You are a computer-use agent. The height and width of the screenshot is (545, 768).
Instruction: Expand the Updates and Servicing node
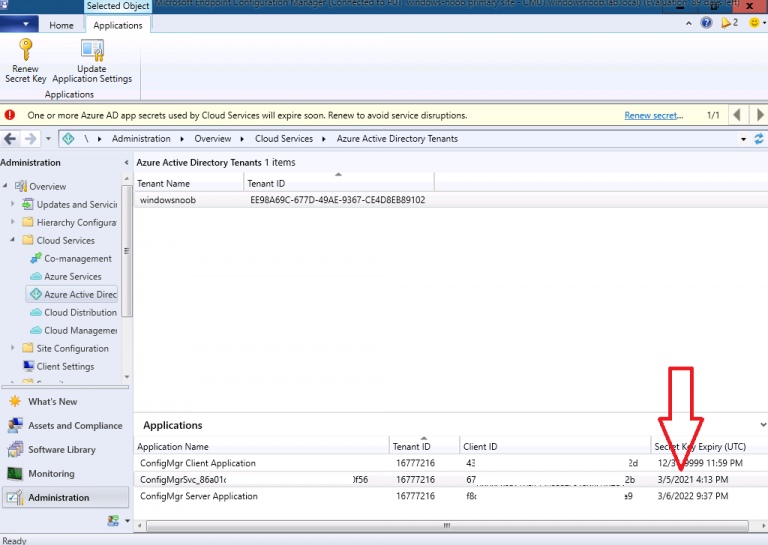13,205
